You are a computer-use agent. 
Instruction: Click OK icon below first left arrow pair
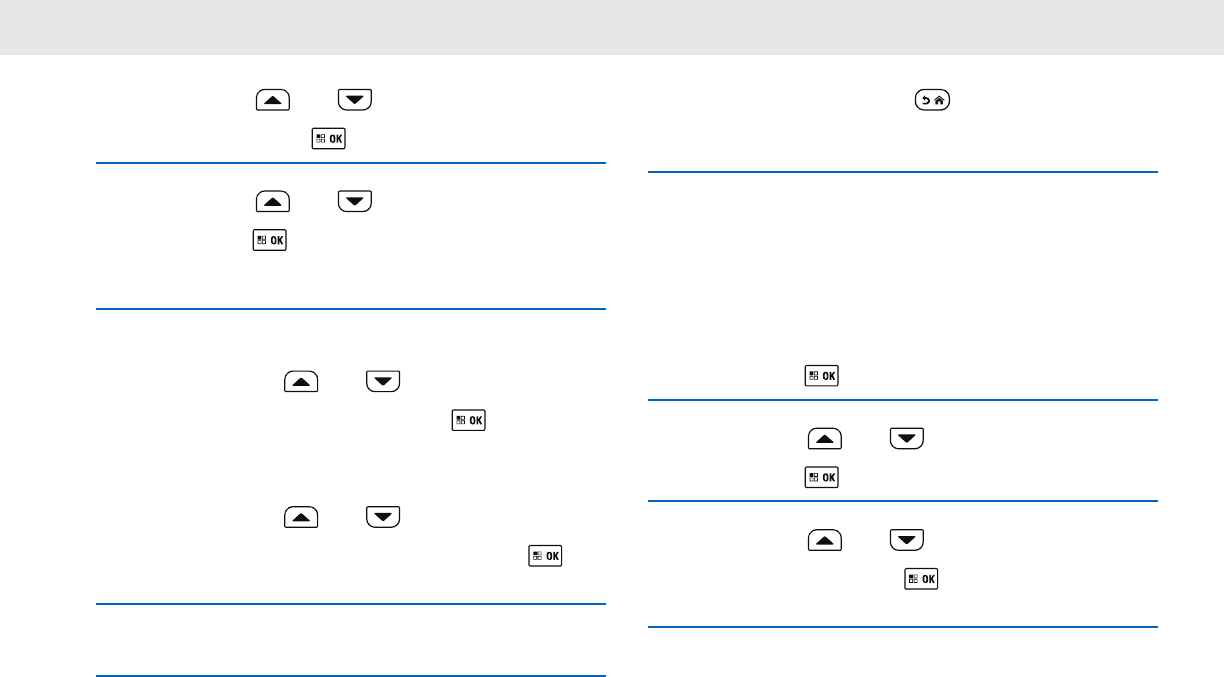329,139
